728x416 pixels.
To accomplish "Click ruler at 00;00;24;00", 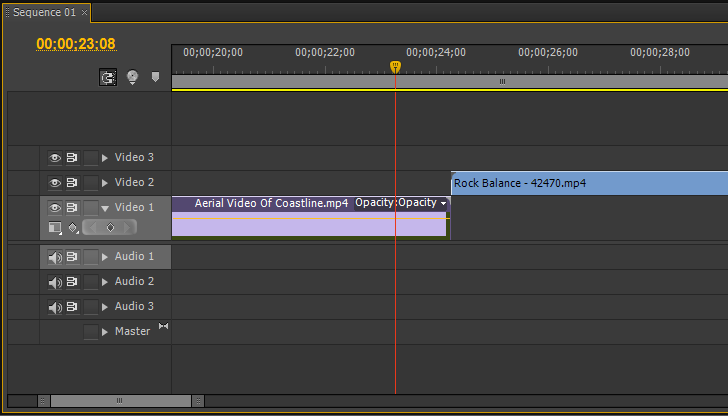I will [436, 52].
